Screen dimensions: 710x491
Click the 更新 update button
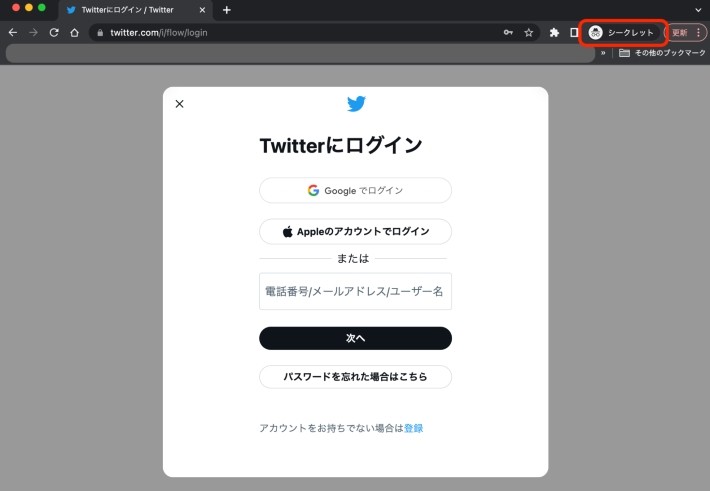click(679, 33)
